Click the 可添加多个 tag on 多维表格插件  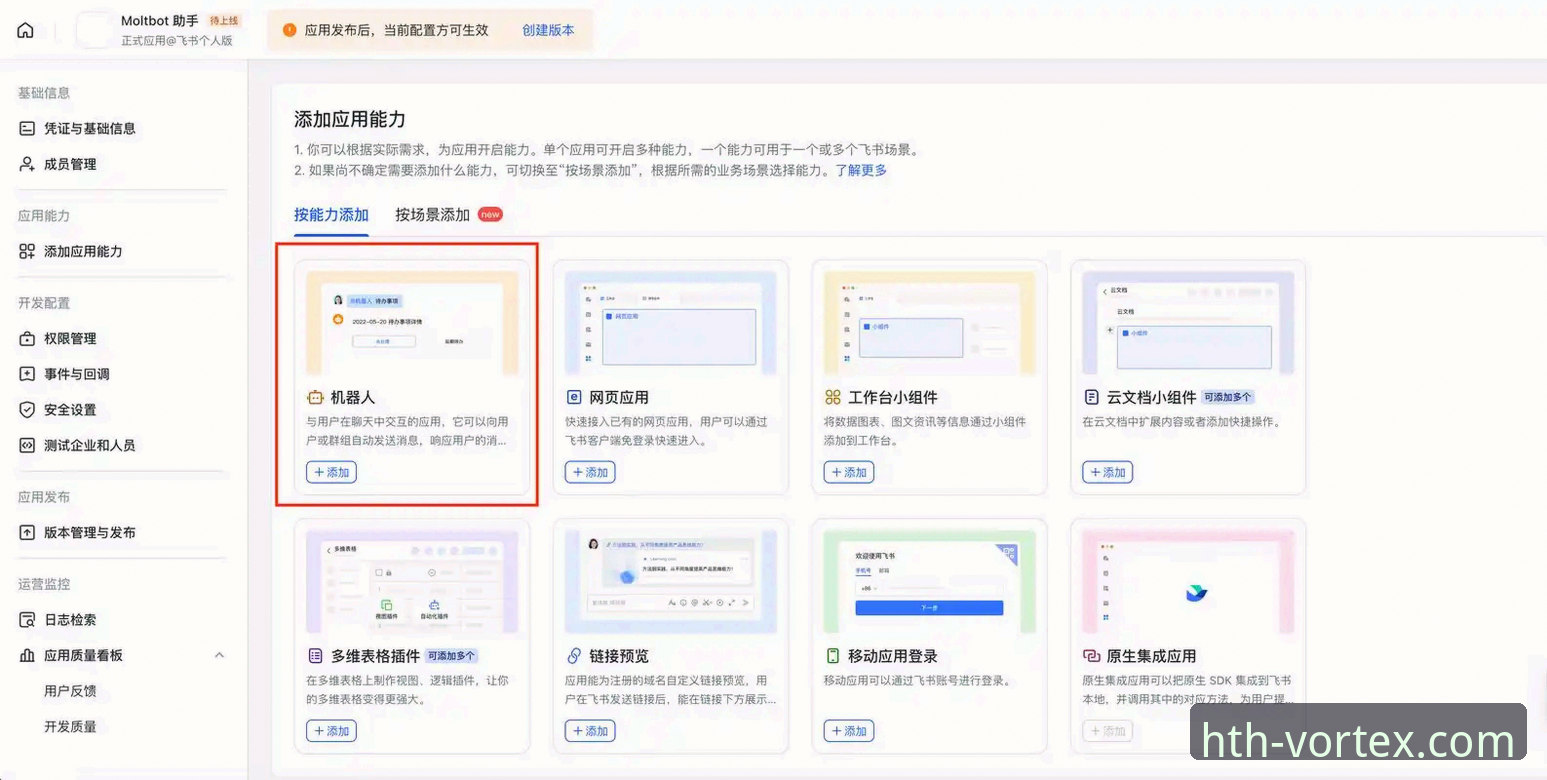451,656
